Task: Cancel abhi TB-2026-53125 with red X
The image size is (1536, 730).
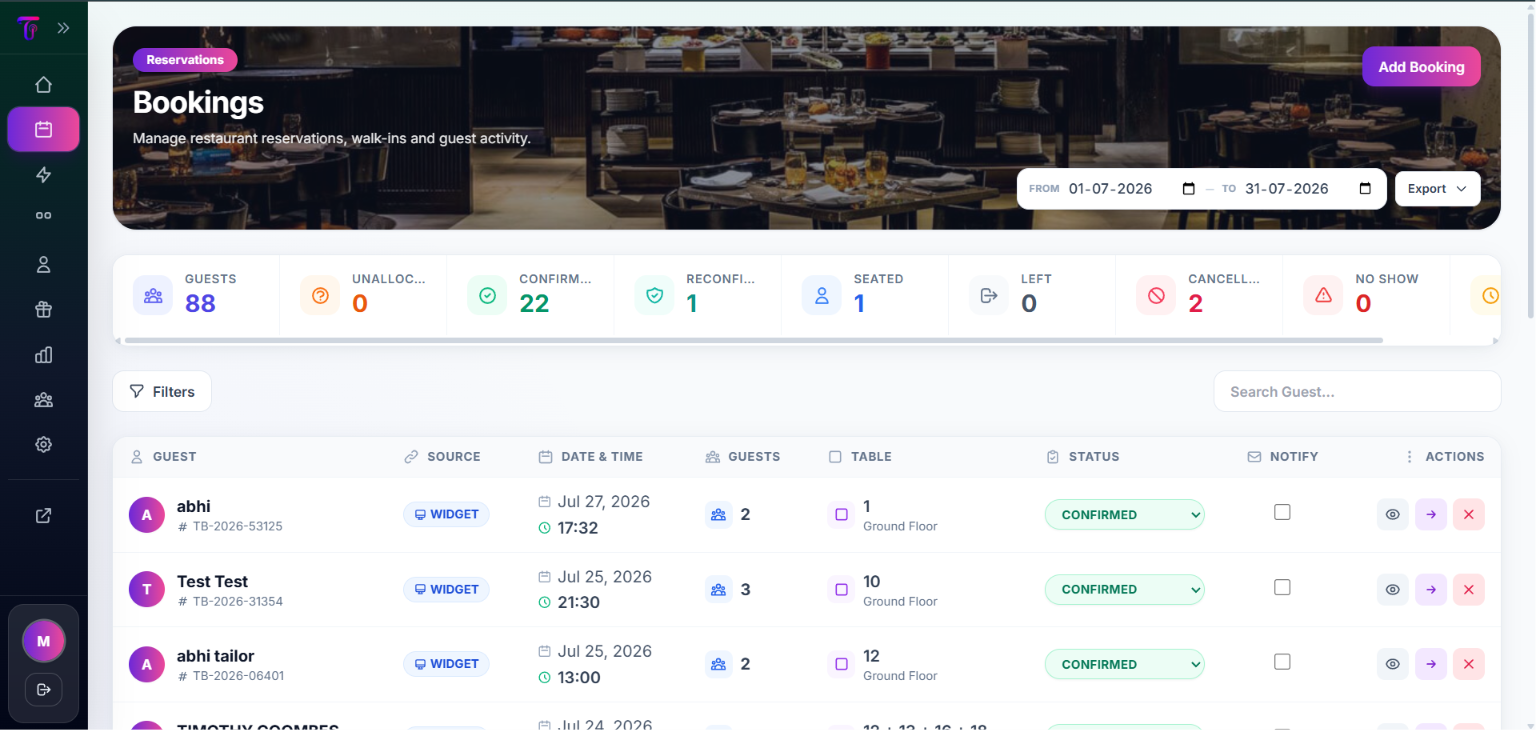Action: (x=1469, y=514)
